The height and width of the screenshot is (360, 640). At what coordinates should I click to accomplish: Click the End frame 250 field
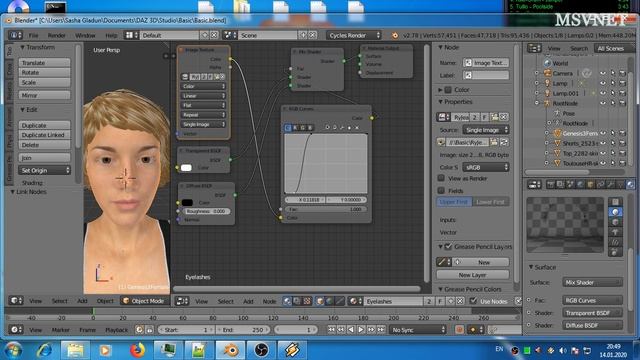tap(243, 329)
